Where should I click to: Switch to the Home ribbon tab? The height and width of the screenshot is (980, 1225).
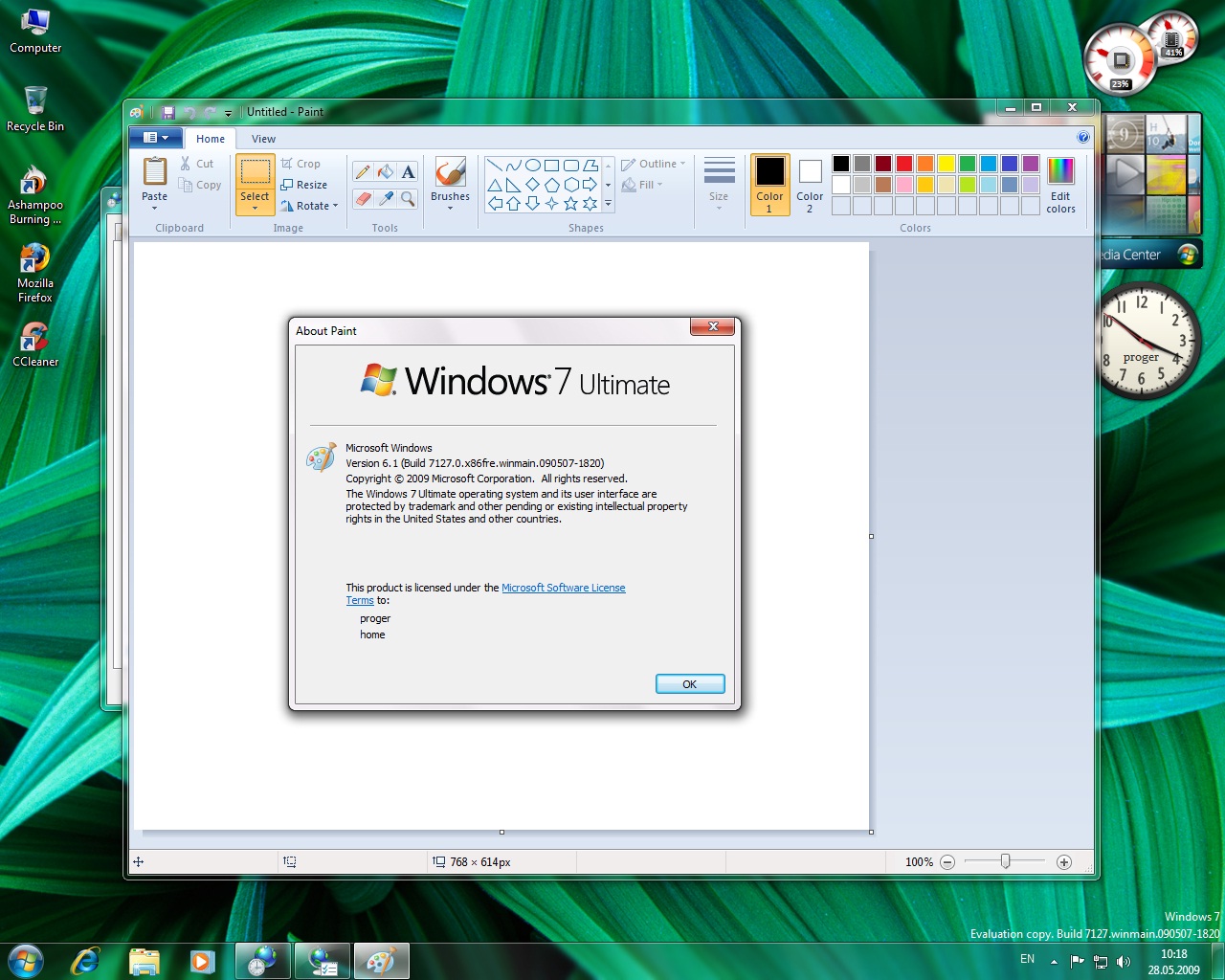pos(211,139)
